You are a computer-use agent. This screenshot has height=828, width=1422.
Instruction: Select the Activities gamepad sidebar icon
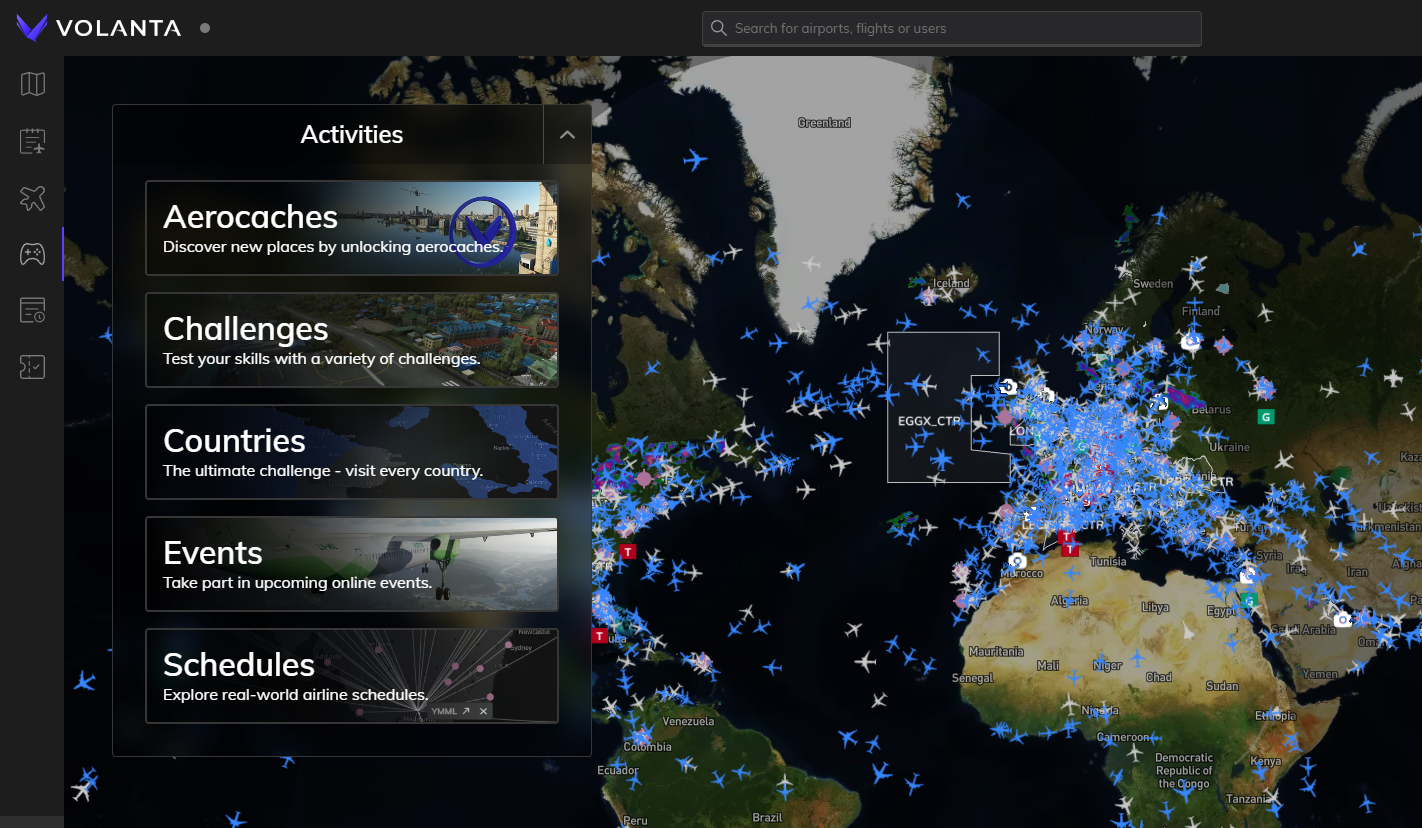(33, 254)
